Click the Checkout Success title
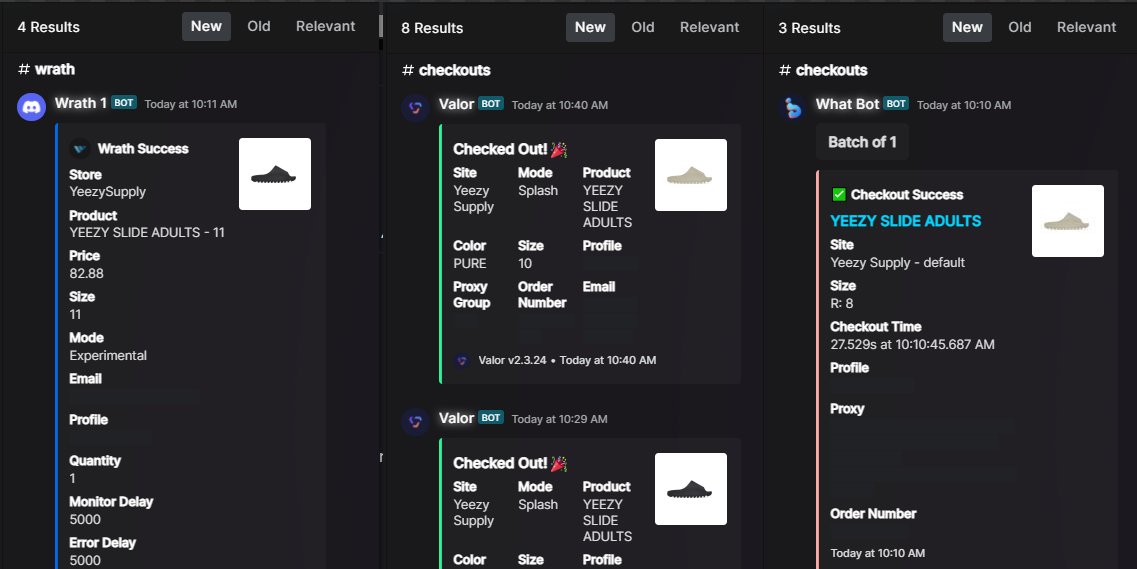The image size is (1137, 569). pyautogui.click(x=907, y=194)
